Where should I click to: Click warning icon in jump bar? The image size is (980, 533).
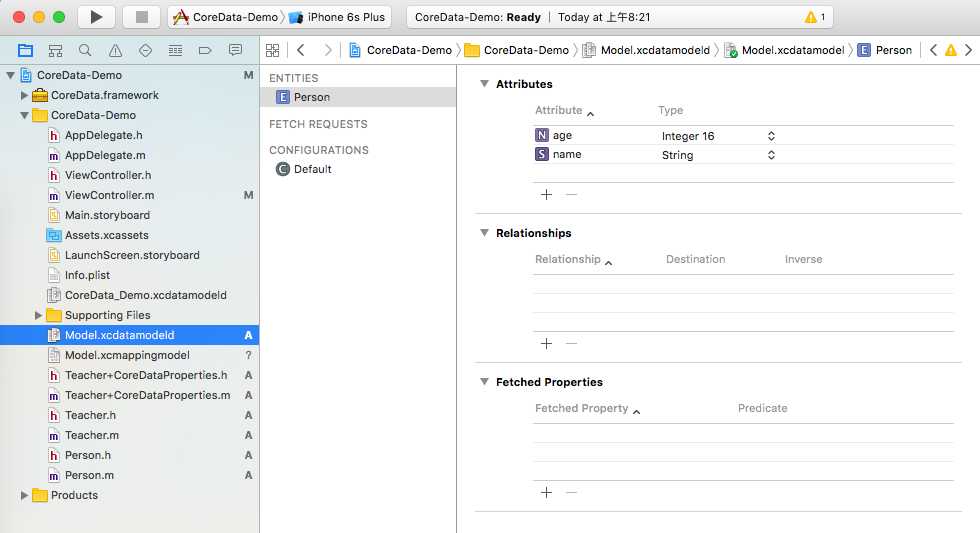tap(951, 51)
